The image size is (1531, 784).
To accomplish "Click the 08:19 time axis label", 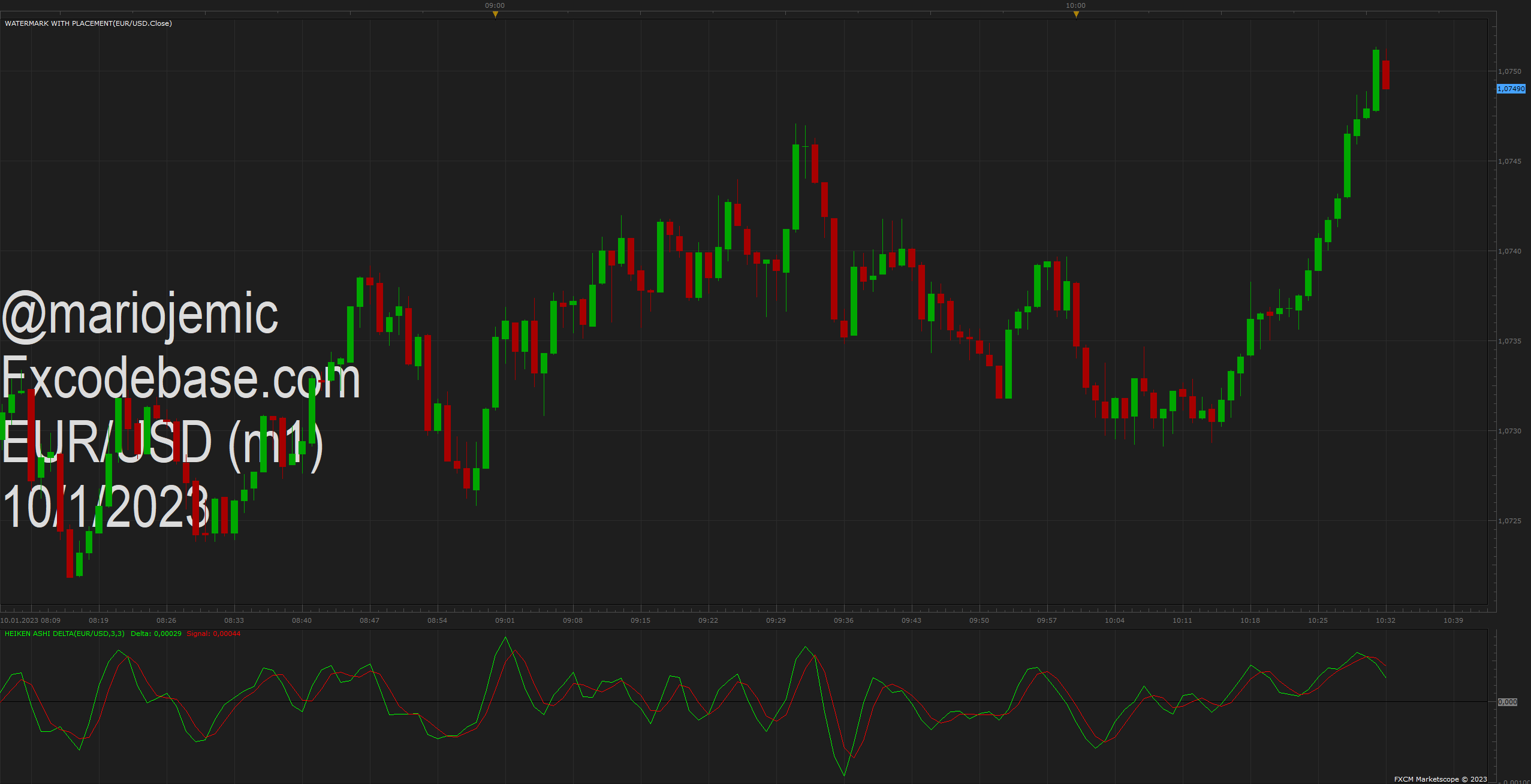I will 98,620.
